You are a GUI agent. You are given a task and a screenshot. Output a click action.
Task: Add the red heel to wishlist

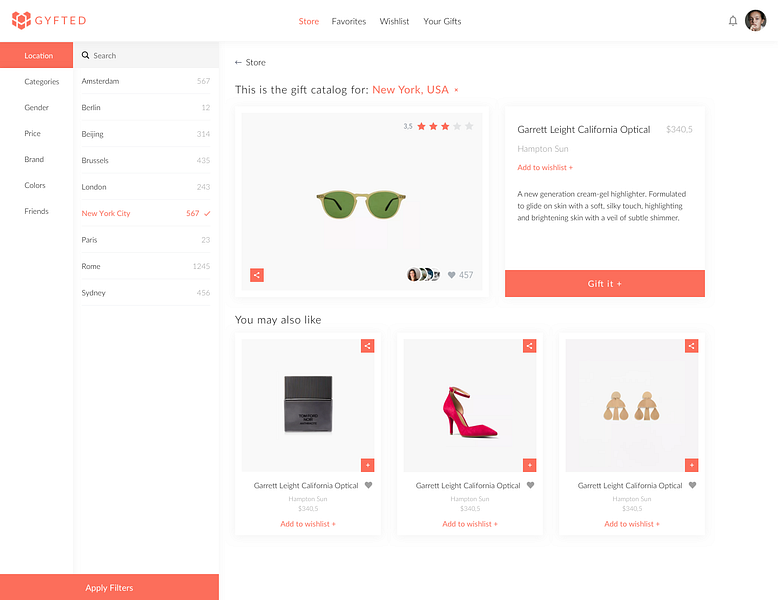pyautogui.click(x=470, y=524)
